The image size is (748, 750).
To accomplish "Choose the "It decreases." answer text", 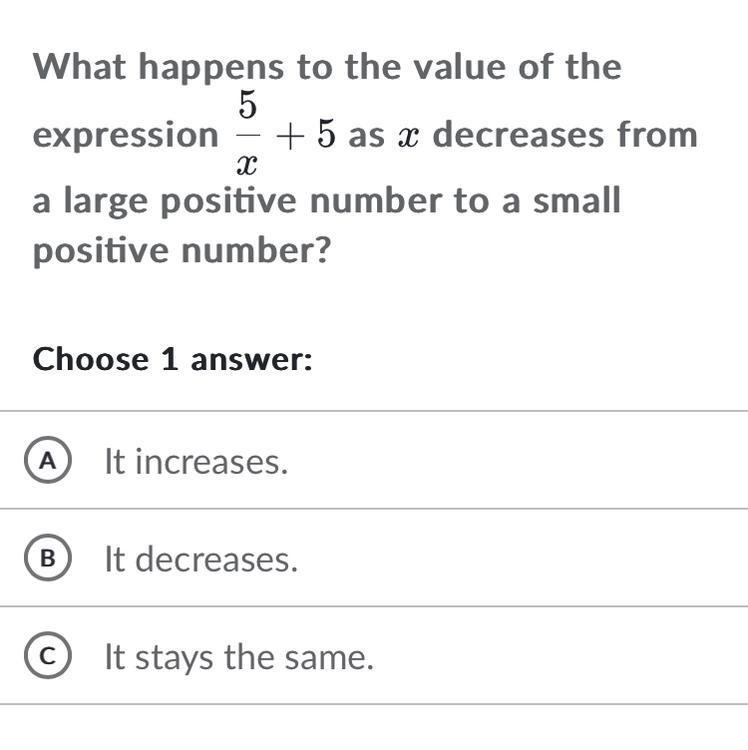I will pyautogui.click(x=201, y=559).
